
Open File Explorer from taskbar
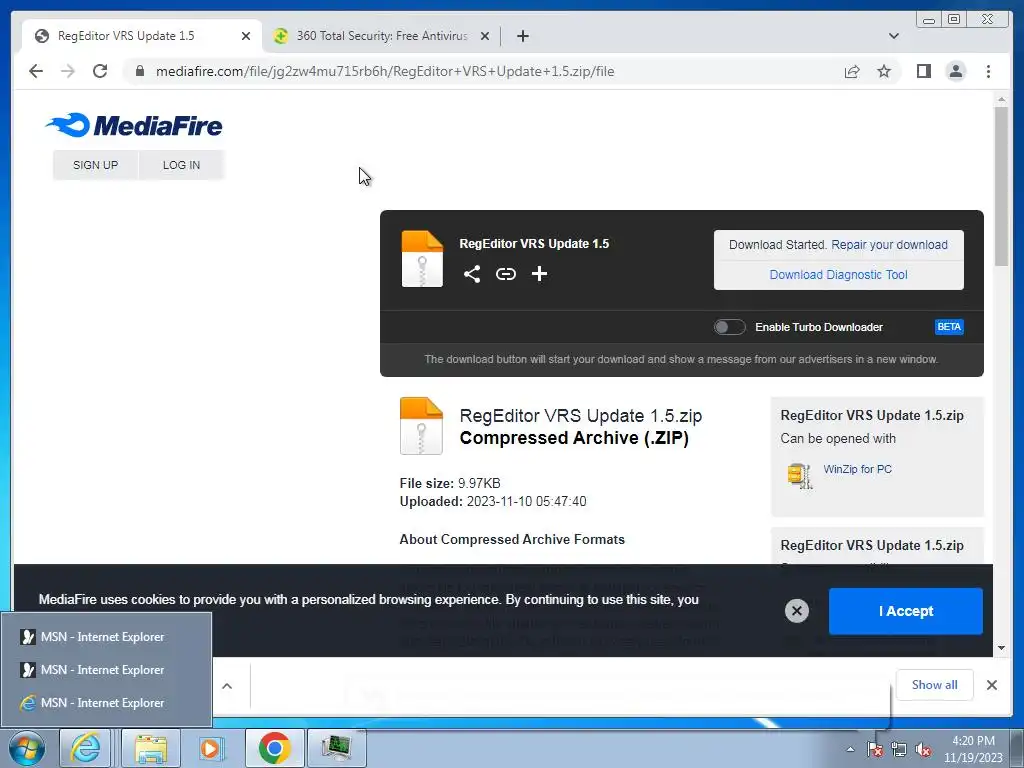150,748
